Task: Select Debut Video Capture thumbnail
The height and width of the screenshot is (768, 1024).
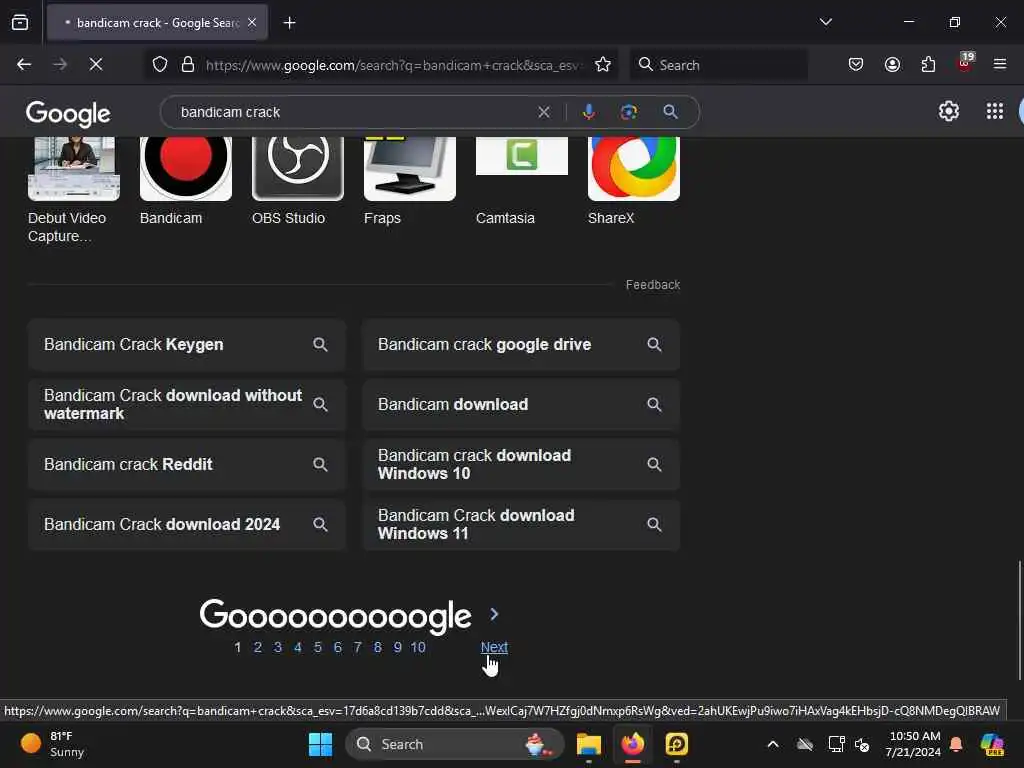Action: point(74,168)
